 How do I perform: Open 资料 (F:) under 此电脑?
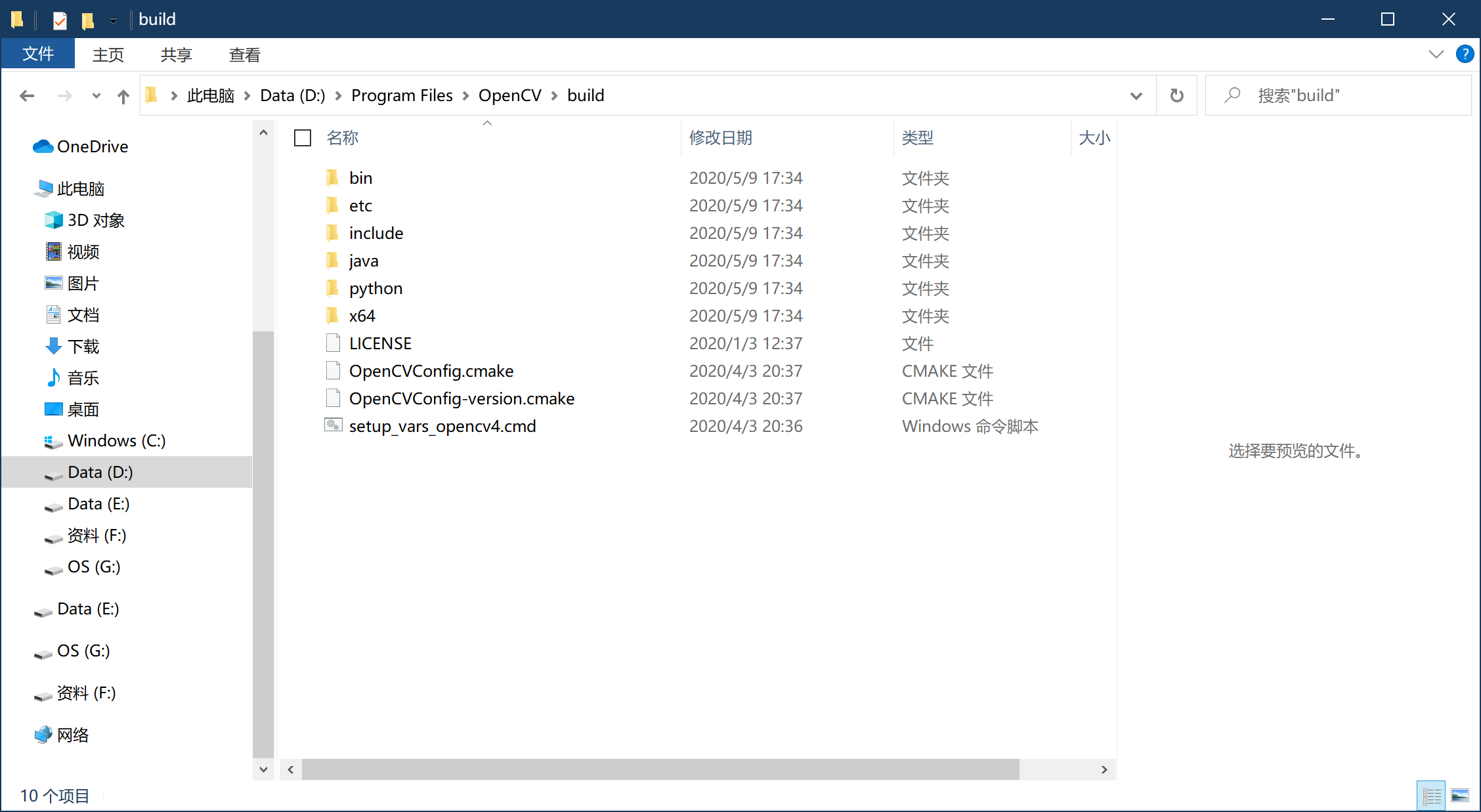97,536
